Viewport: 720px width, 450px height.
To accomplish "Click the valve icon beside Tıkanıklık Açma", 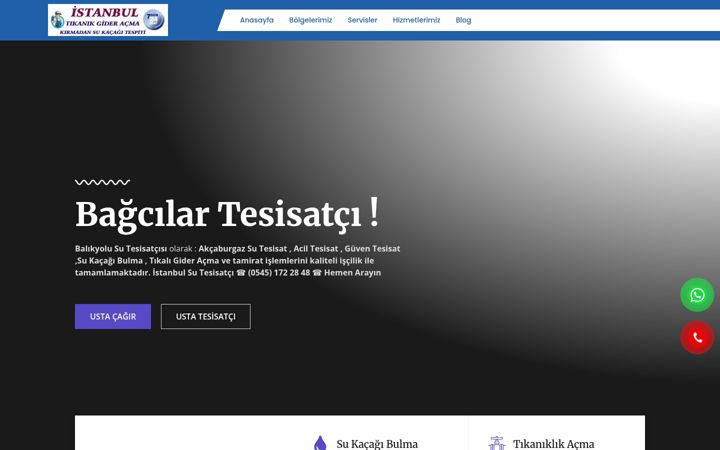I will 496,443.
